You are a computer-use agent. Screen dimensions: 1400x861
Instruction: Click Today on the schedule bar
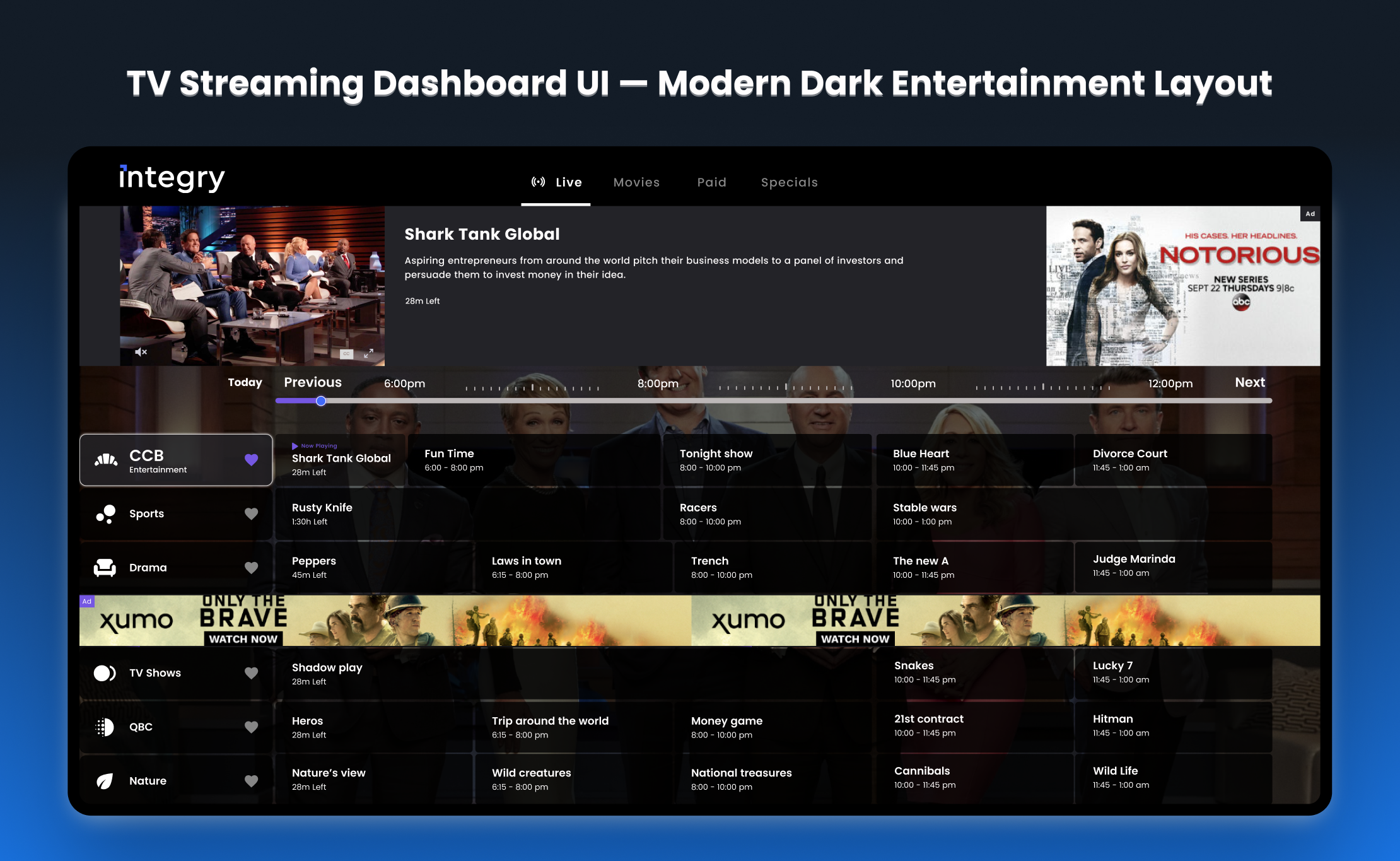[245, 383]
